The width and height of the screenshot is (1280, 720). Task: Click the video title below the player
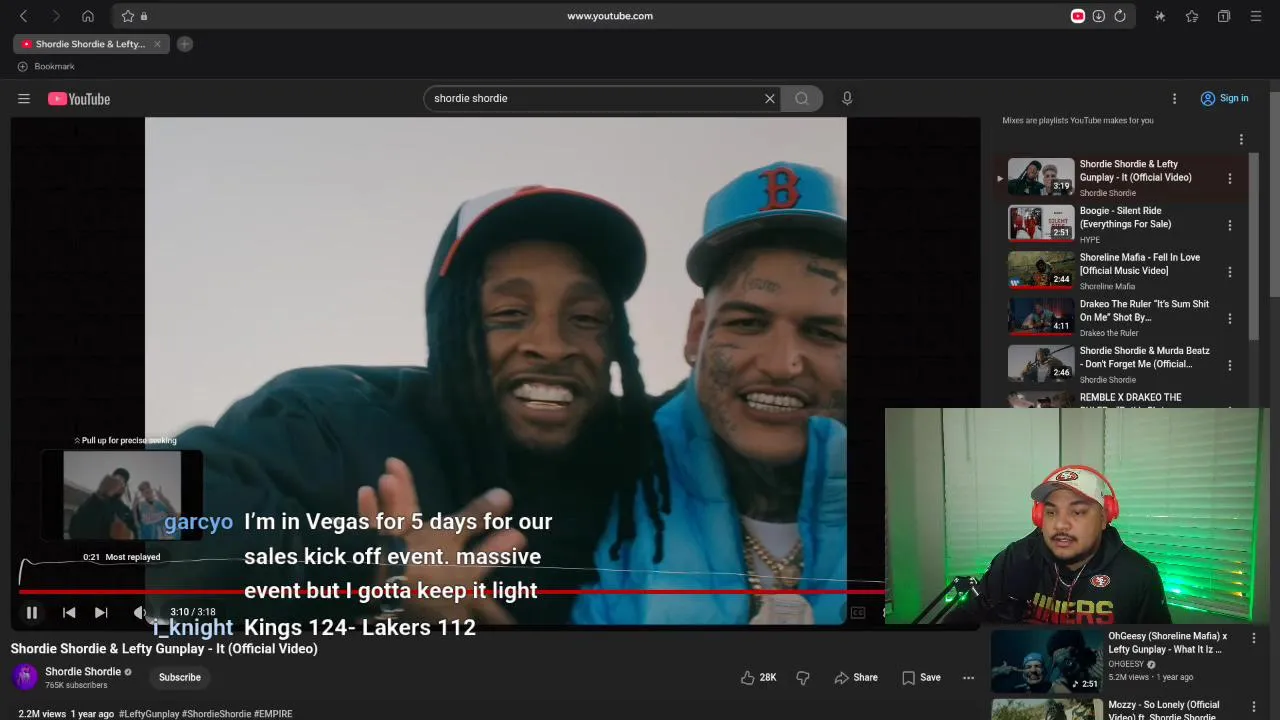click(164, 649)
